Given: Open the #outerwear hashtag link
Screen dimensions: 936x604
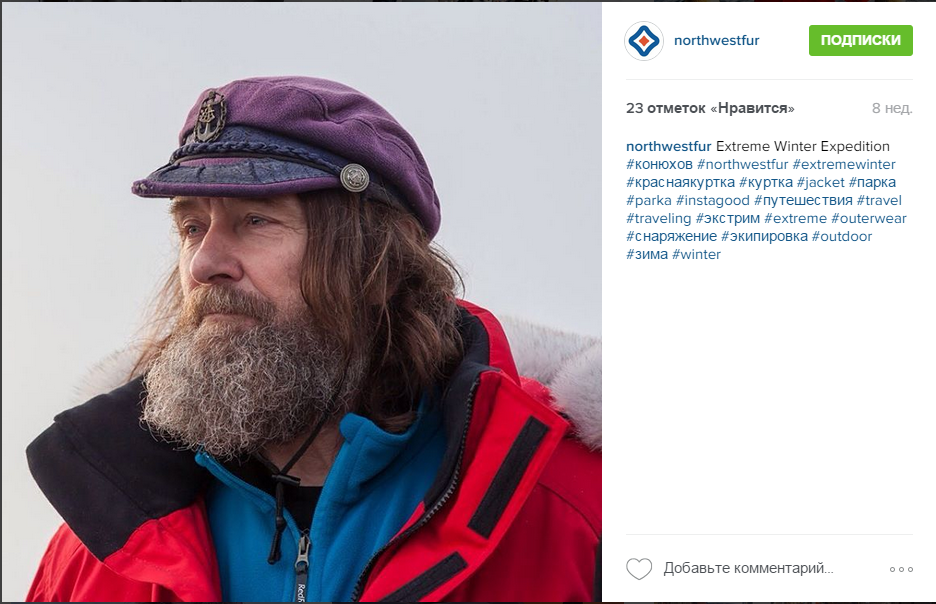Looking at the screenshot, I should (869, 218).
